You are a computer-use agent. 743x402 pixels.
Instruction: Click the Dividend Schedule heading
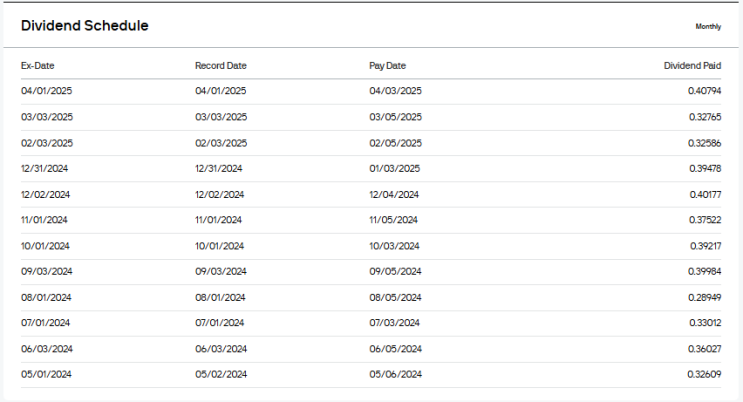84,26
